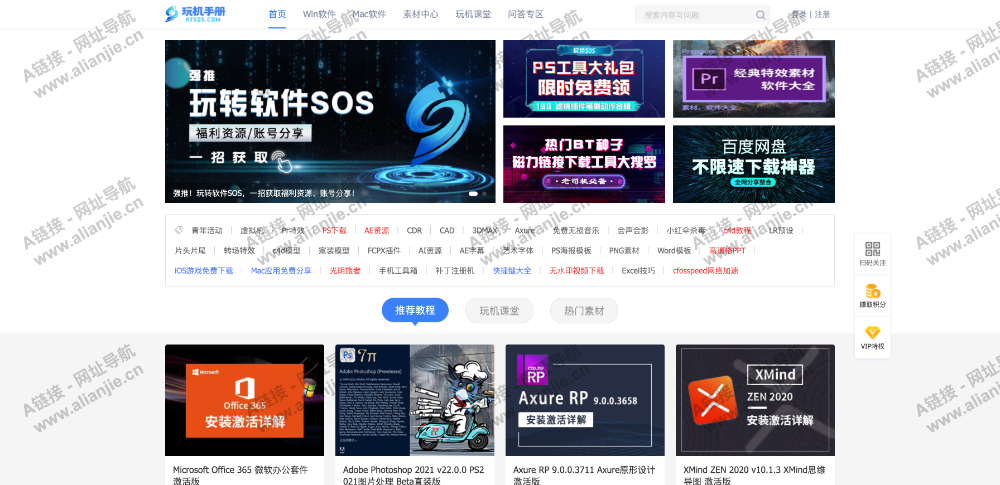Click the 青年活动 tag link
Image resolution: width=1000 pixels, height=485 pixels.
(x=207, y=230)
